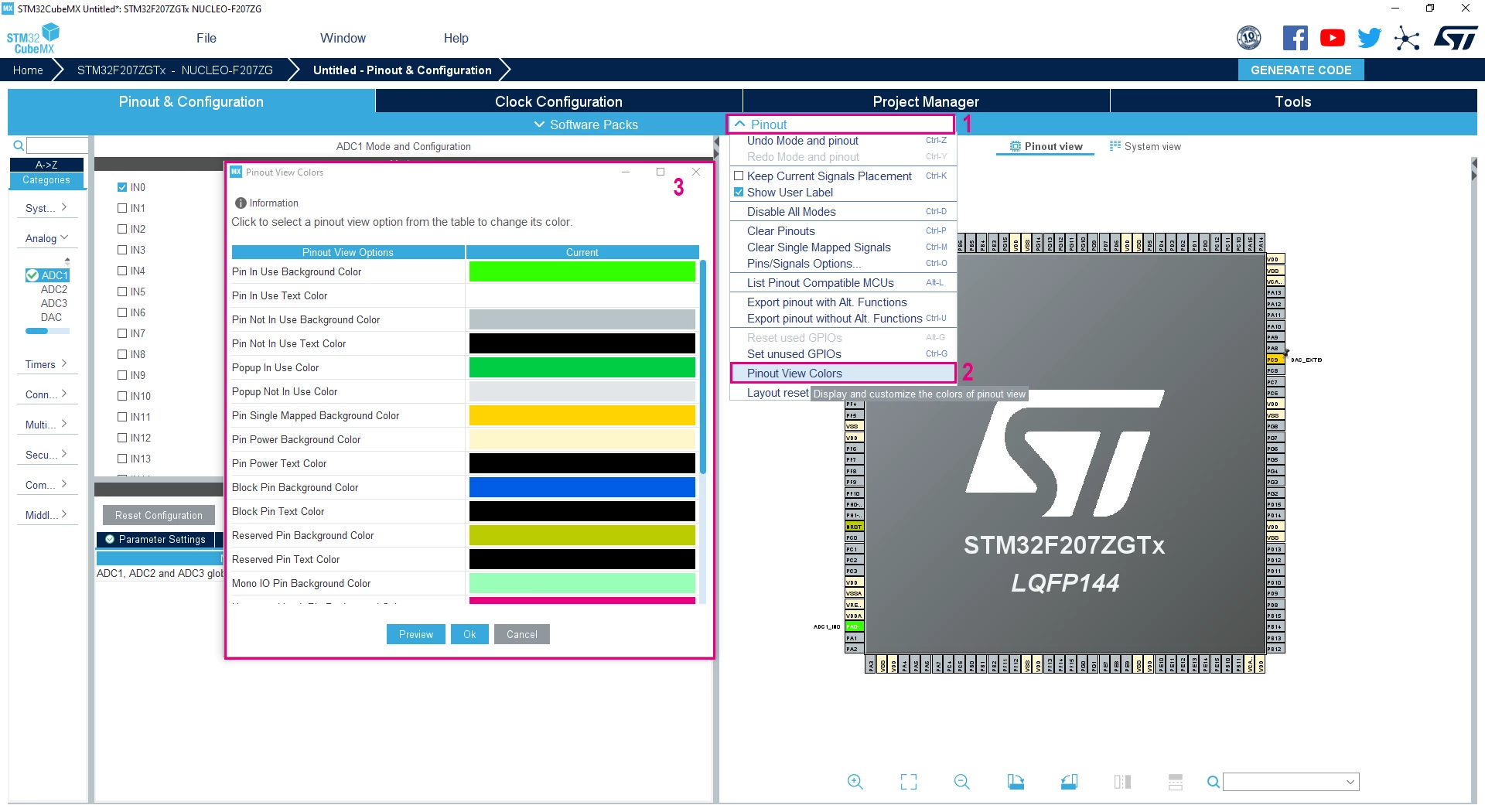The height and width of the screenshot is (812, 1485).
Task: Expand the Middleware category
Action: 46,515
